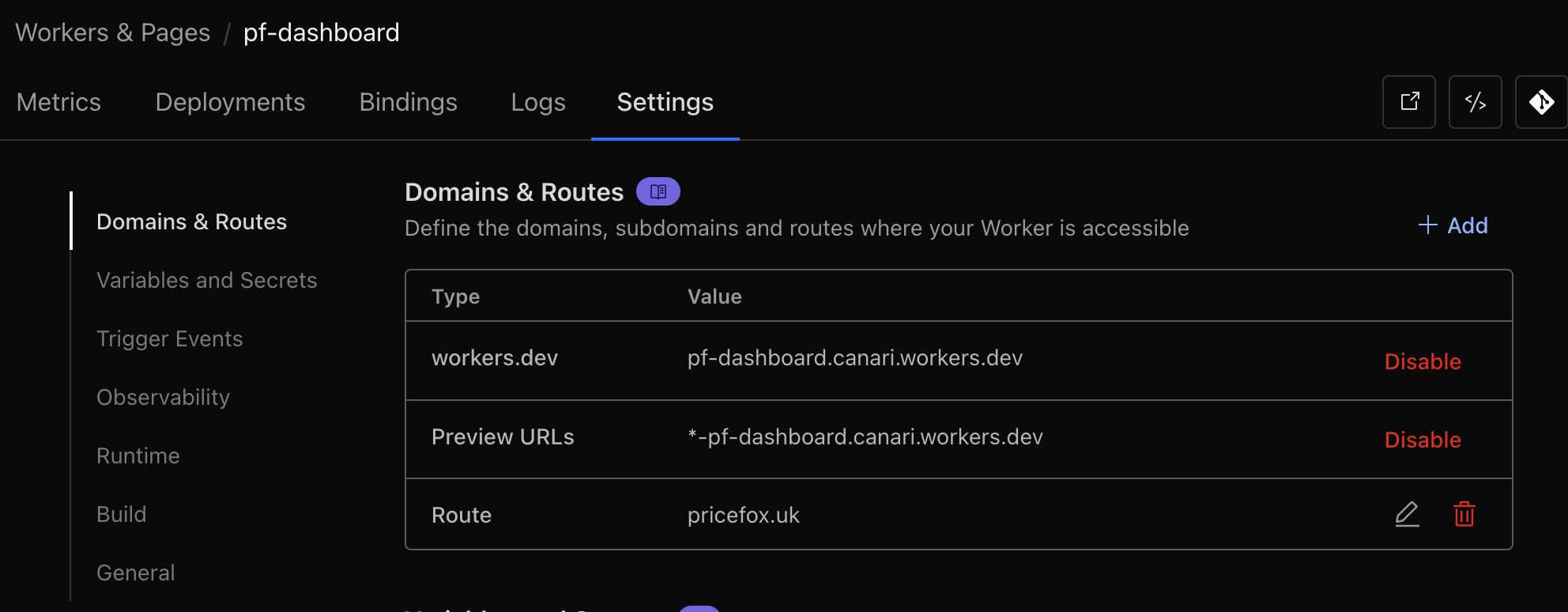This screenshot has height=612, width=1568.
Task: Go to Runtime settings section
Action: 138,455
